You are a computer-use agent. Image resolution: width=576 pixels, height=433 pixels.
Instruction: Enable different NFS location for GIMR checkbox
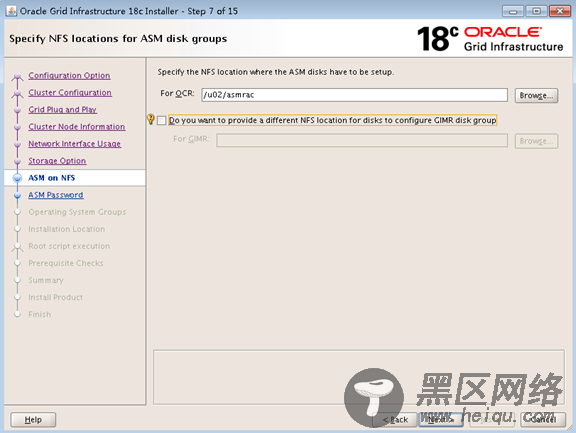[162, 120]
